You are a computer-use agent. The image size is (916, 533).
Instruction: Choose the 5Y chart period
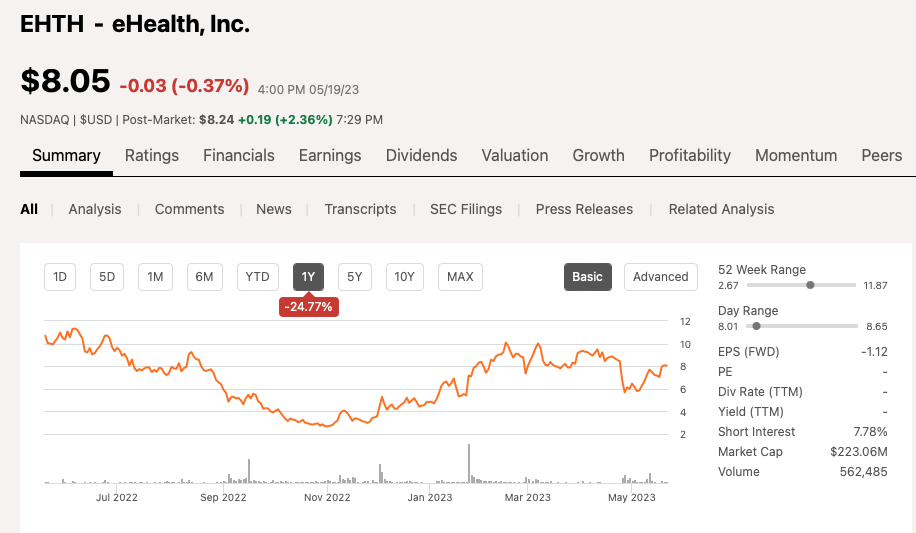[355, 277]
